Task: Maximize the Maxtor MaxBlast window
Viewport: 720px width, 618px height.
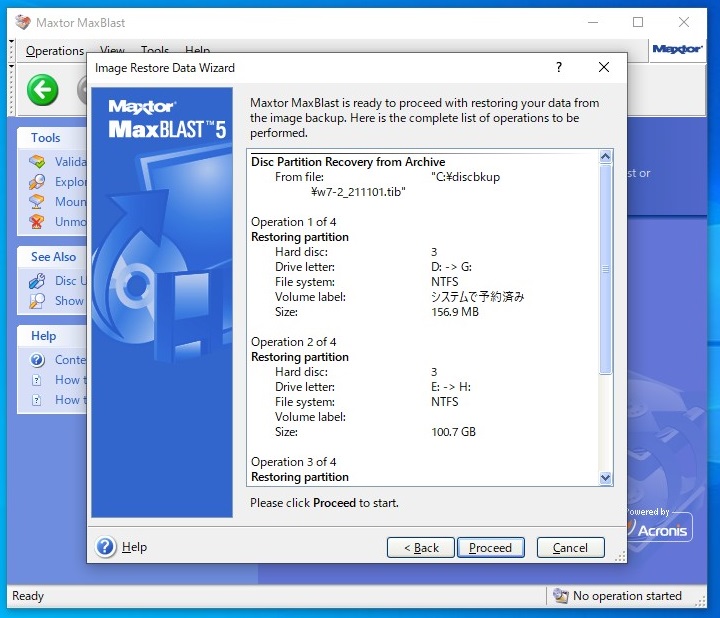Action: (638, 22)
